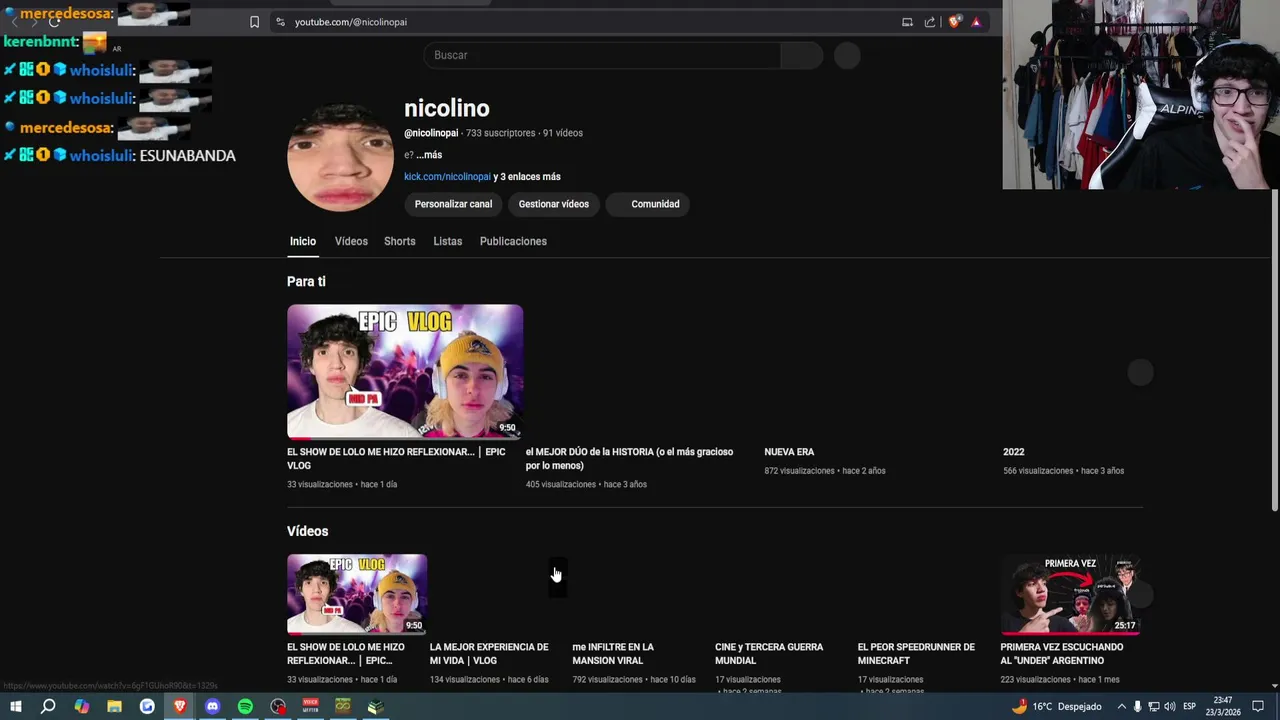1280x720 pixels.
Task: Open 'el MEJOR DÚO de la HISTORIA' video title
Action: (x=630, y=459)
